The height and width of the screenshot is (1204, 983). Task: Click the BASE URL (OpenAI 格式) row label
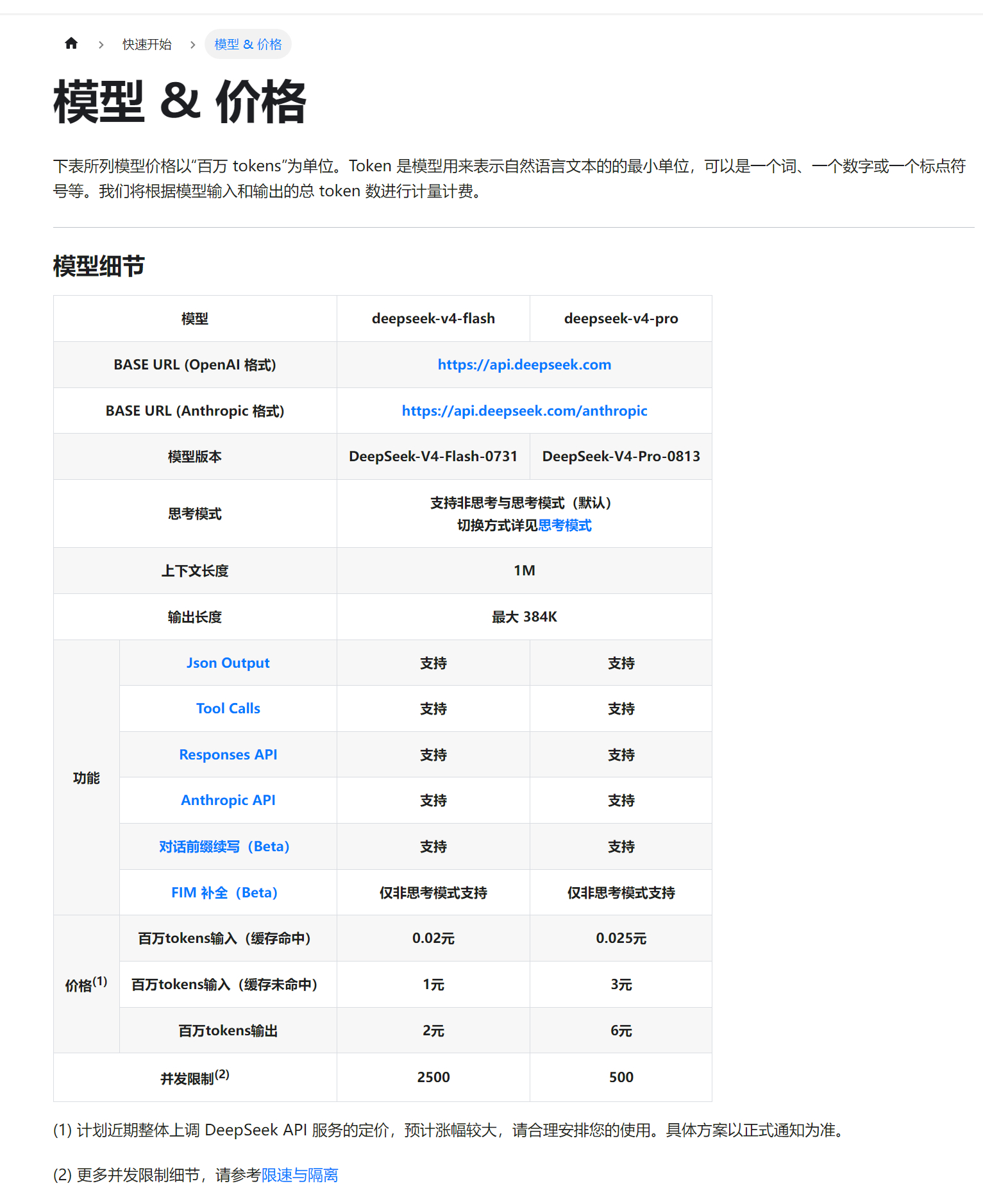click(195, 365)
